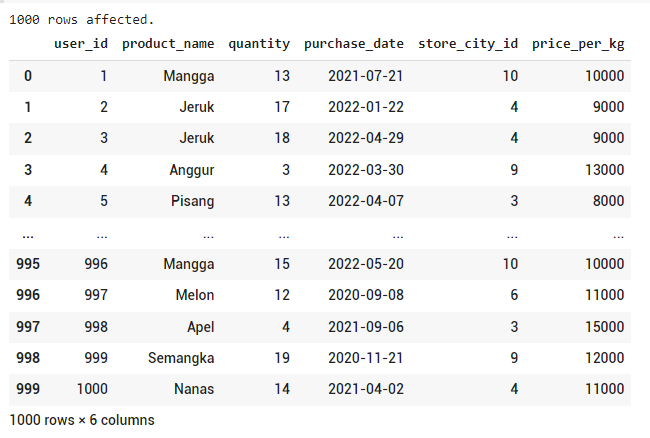Image resolution: width=650 pixels, height=438 pixels.
Task: Click the Melon product cell
Action: click(195, 295)
